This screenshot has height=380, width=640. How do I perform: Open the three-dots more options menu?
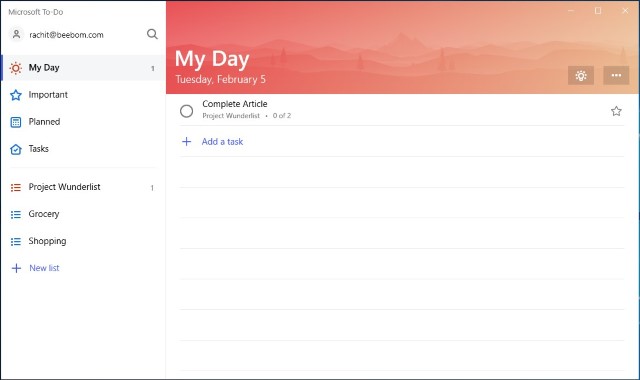click(616, 76)
